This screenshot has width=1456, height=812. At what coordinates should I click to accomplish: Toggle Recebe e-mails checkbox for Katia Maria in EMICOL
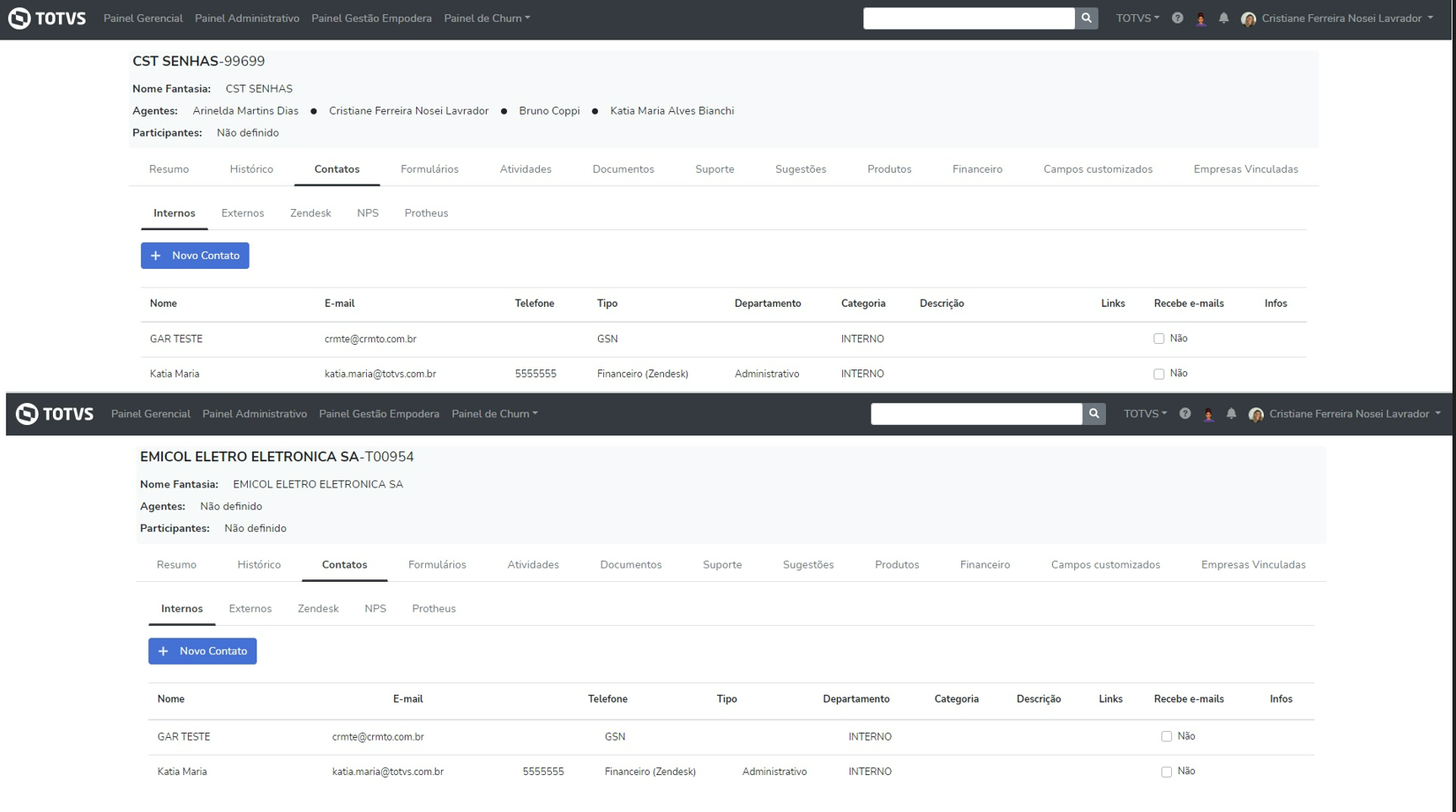1167,771
